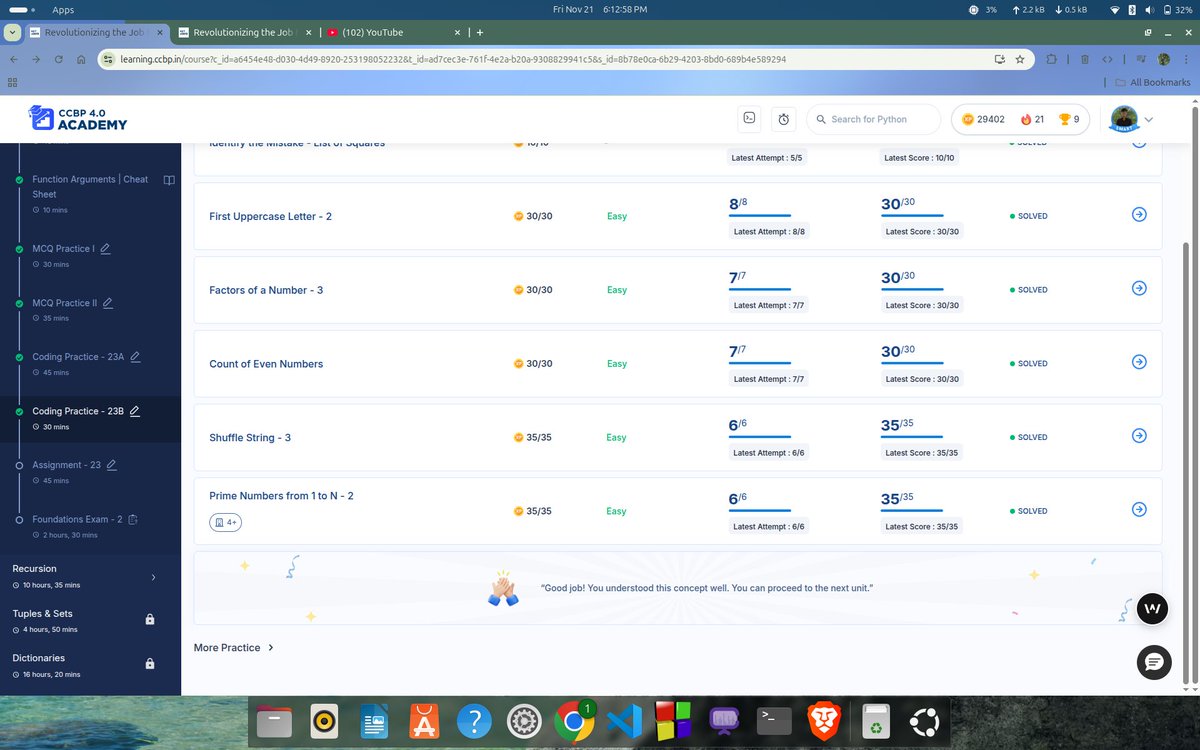Click in the Search for Python field
This screenshot has width=1200, height=750.
click(873, 119)
